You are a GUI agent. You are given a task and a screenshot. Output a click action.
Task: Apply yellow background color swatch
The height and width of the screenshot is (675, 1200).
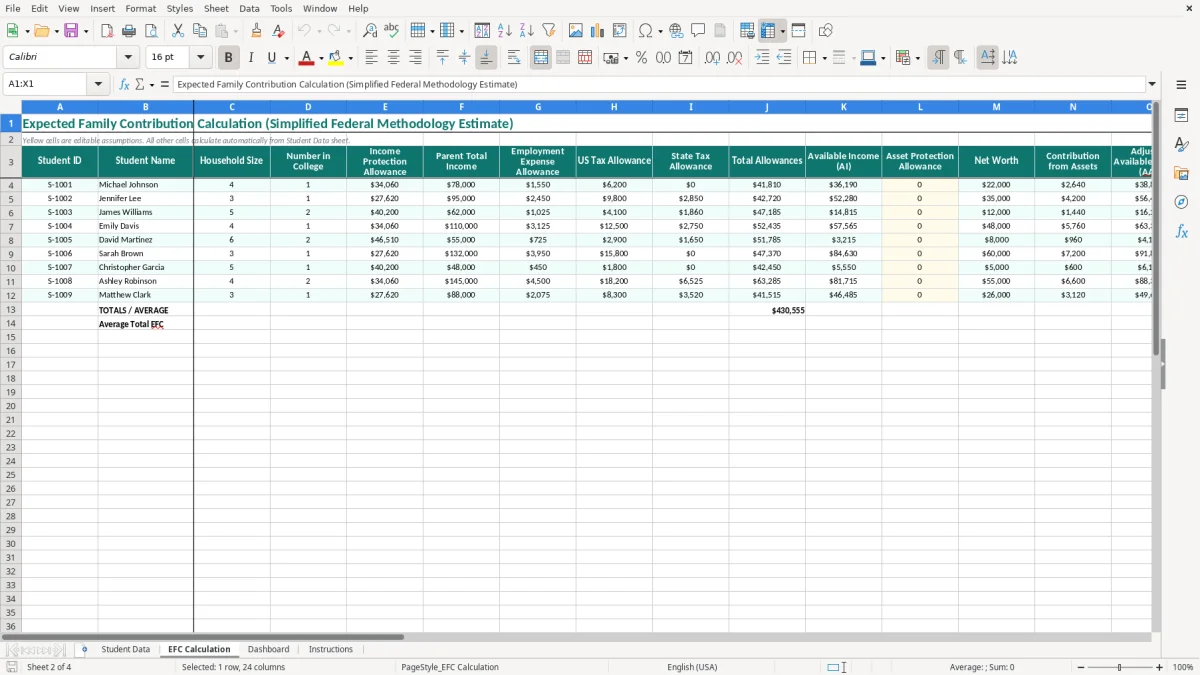335,58
